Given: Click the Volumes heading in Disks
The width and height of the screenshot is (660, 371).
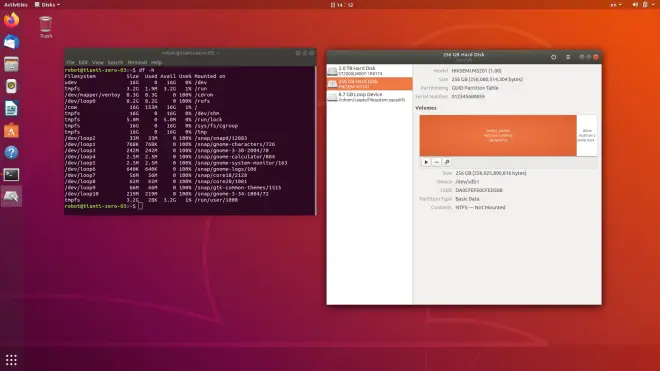Looking at the screenshot, I should tap(426, 108).
